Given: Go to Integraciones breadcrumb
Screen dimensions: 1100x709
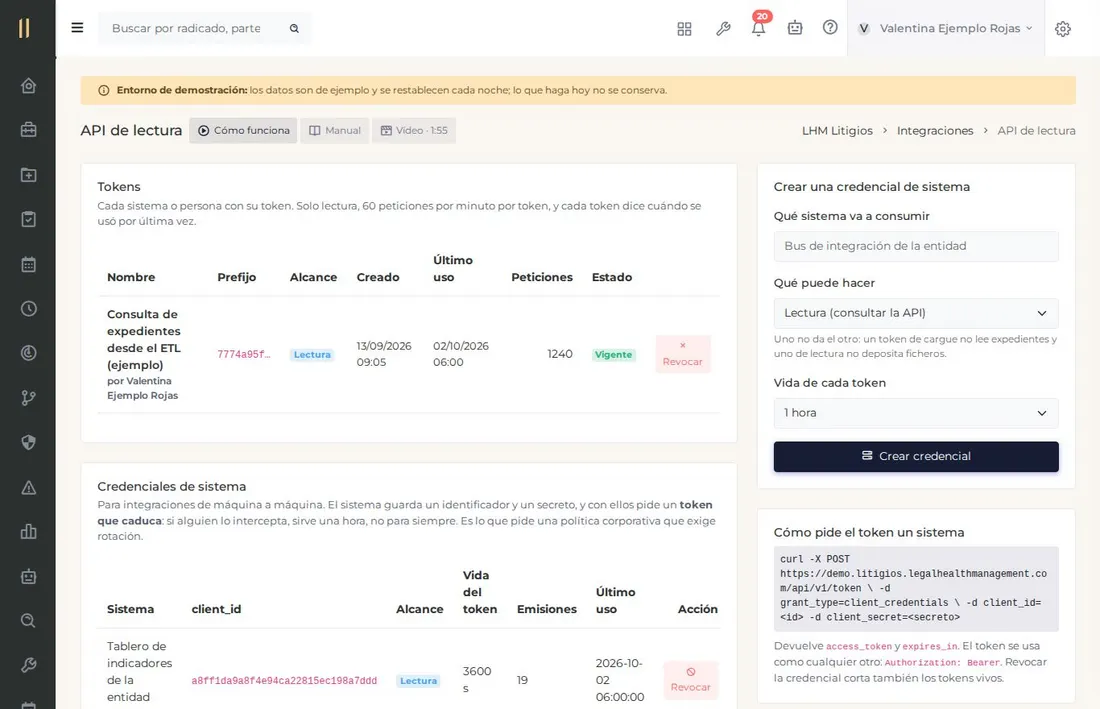Looking at the screenshot, I should click(x=934, y=130).
